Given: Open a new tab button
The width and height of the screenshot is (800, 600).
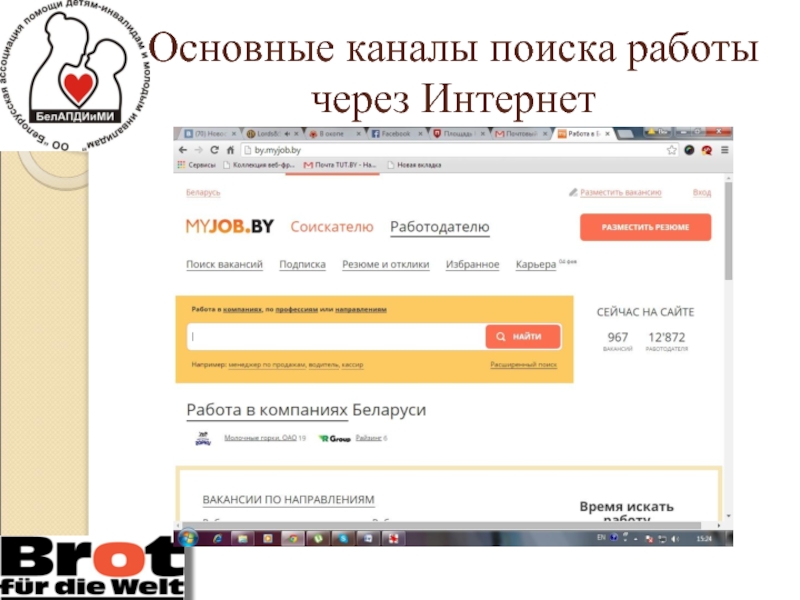Looking at the screenshot, I should pos(625,134).
